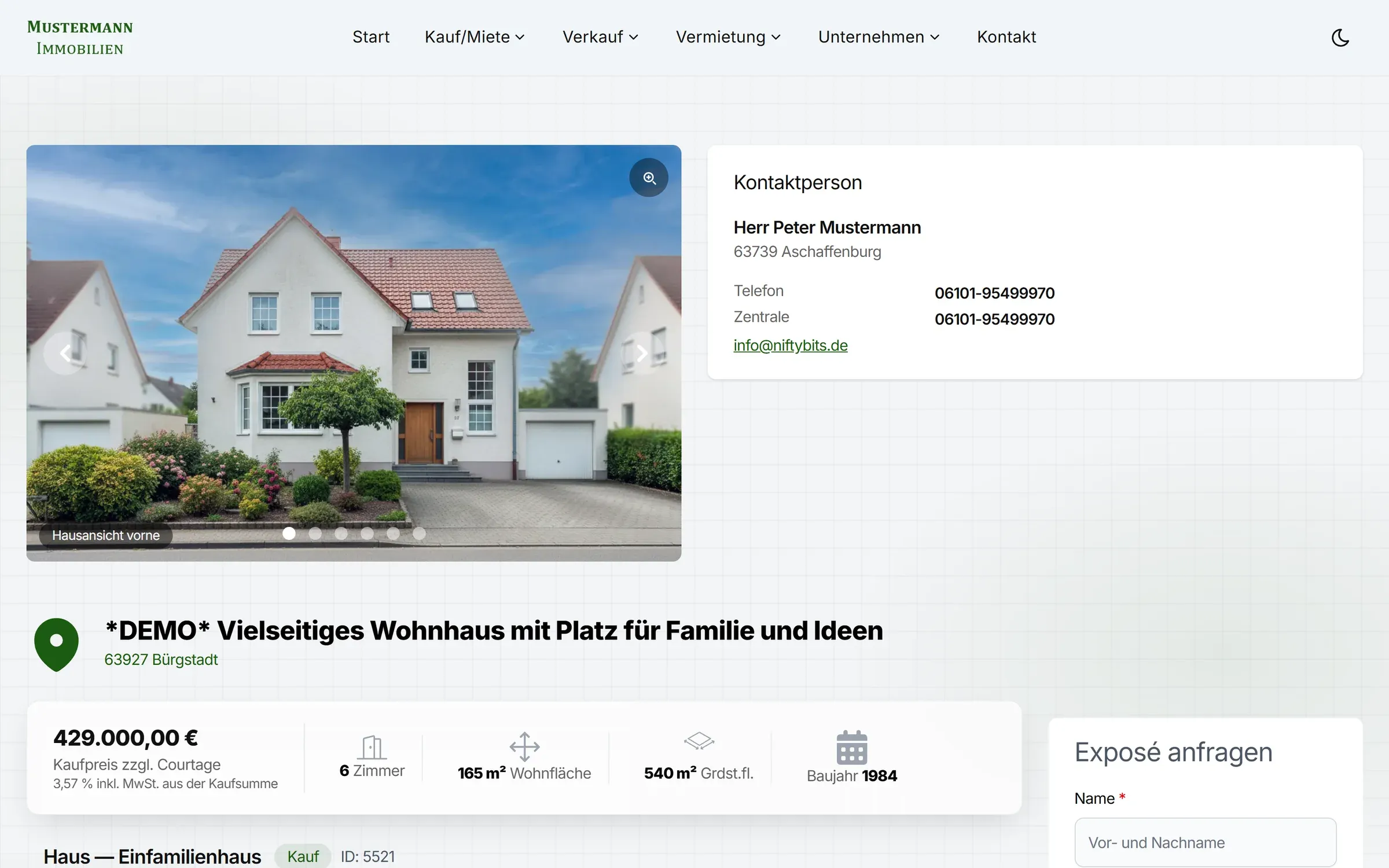Toggle dark mode with the moon icon
Image resolution: width=1389 pixels, height=868 pixels.
(1340, 38)
